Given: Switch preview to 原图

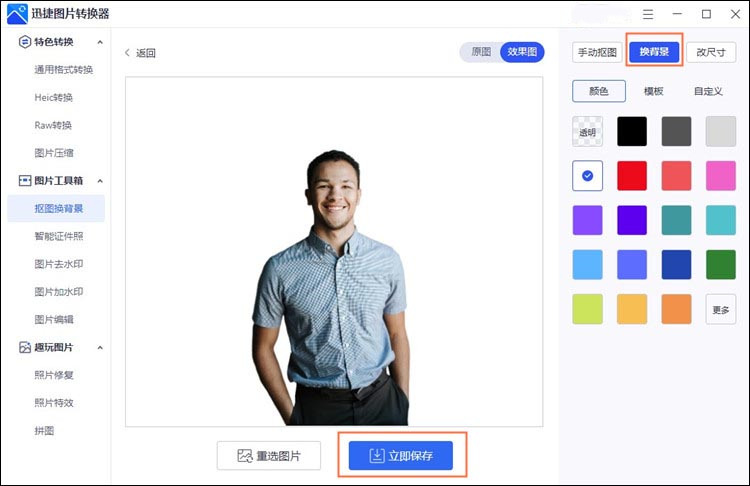Looking at the screenshot, I should click(481, 52).
